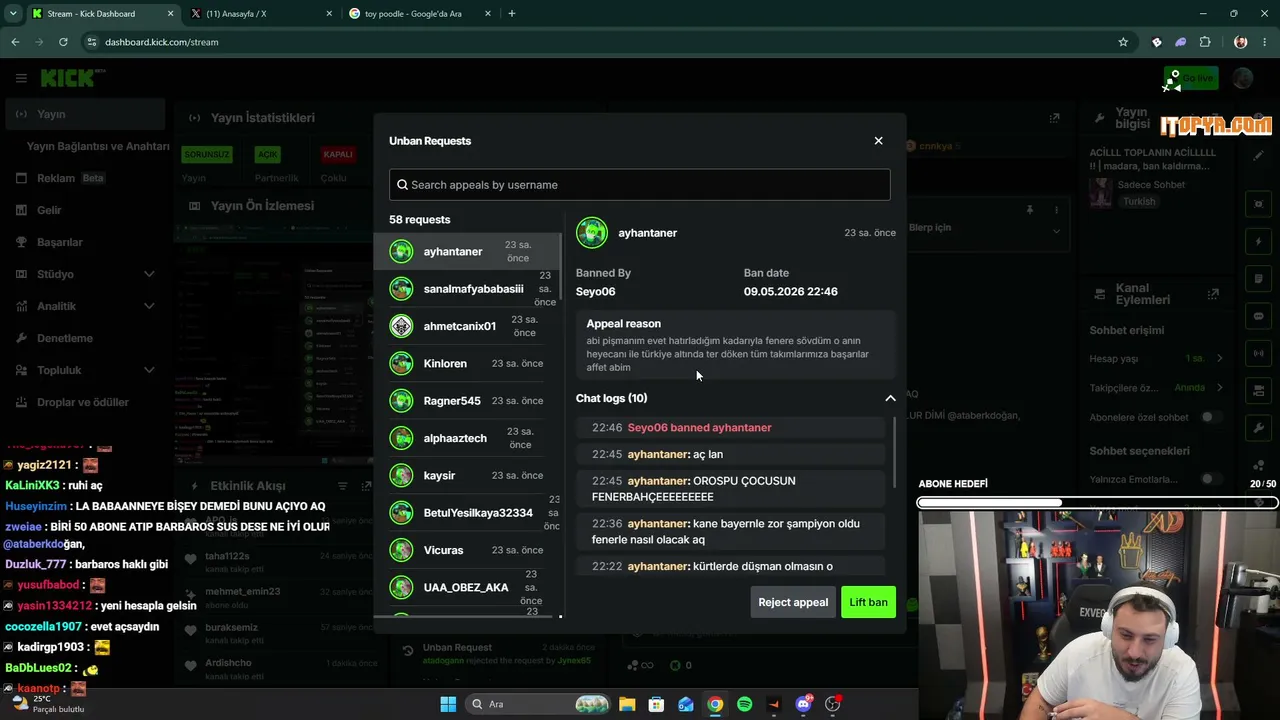Select kaysir unban request
Screen dimensions: 1280x720
click(x=467, y=475)
